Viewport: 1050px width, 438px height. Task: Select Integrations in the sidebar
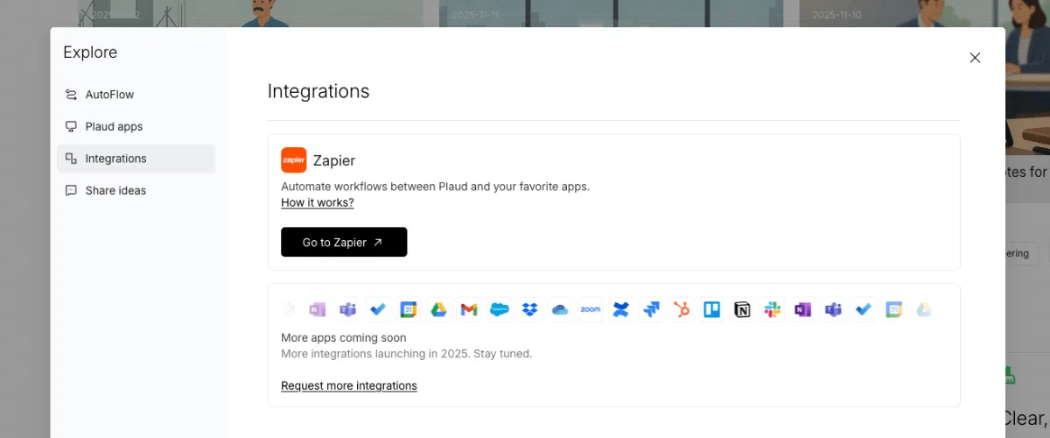pos(136,159)
